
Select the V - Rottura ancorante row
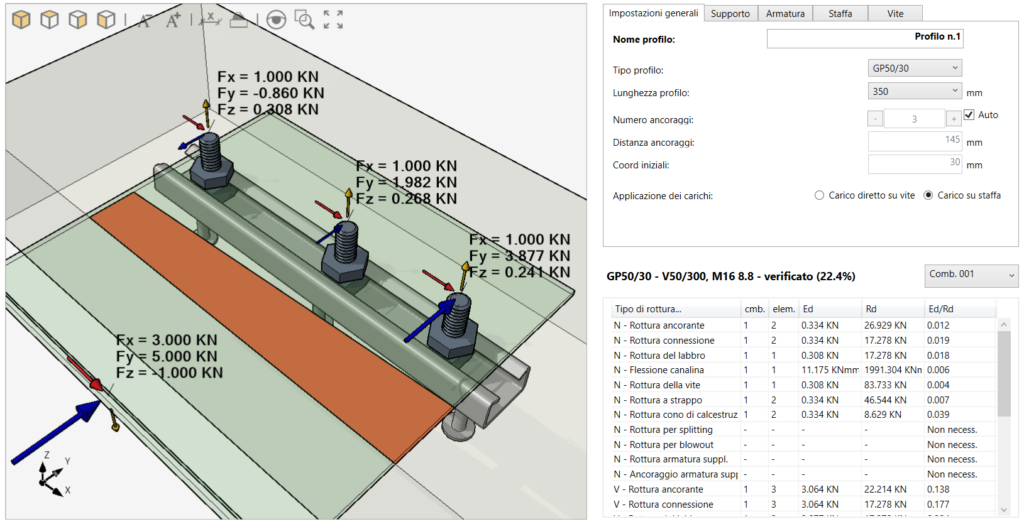[803, 489]
